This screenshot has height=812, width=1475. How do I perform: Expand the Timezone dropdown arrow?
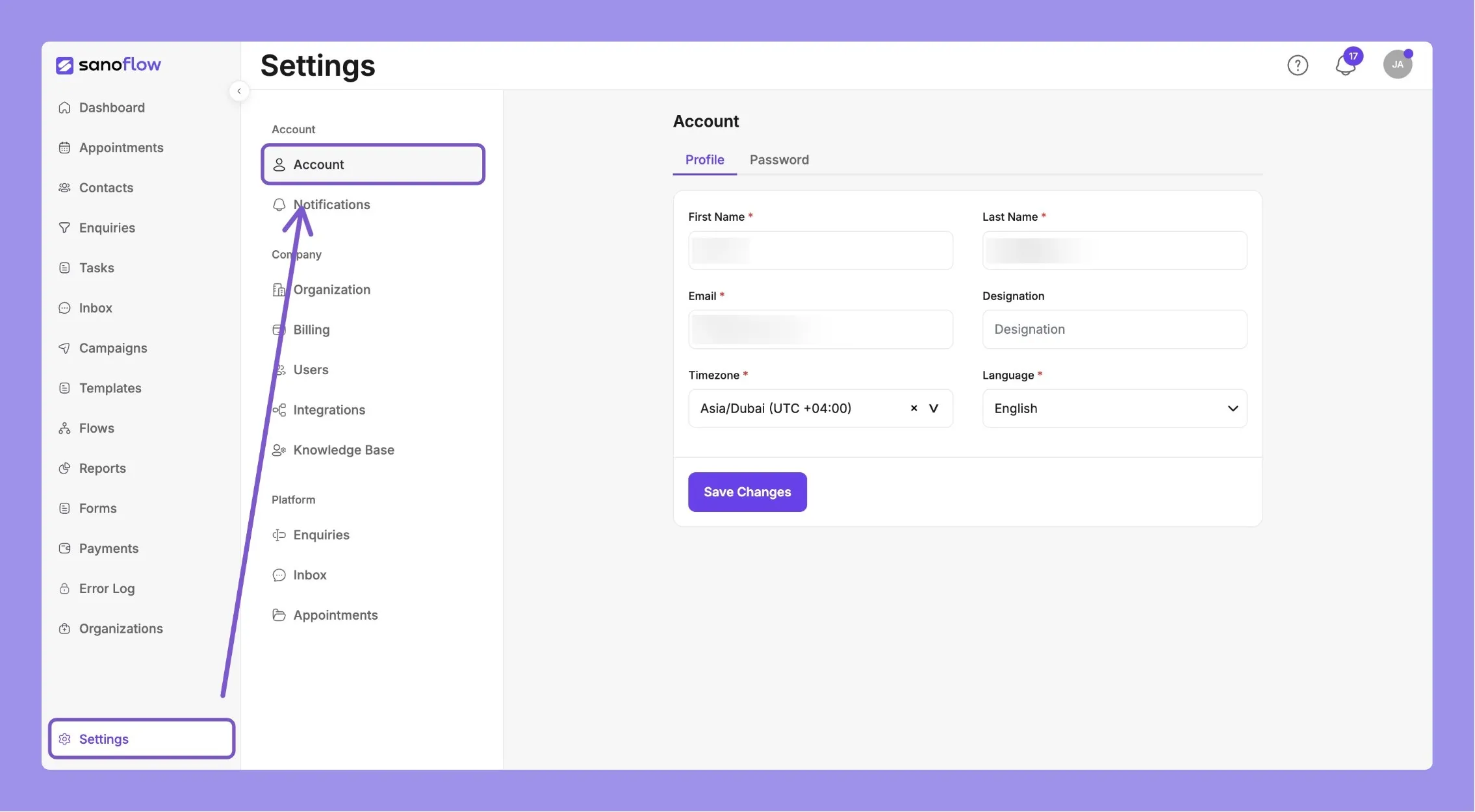(x=934, y=409)
